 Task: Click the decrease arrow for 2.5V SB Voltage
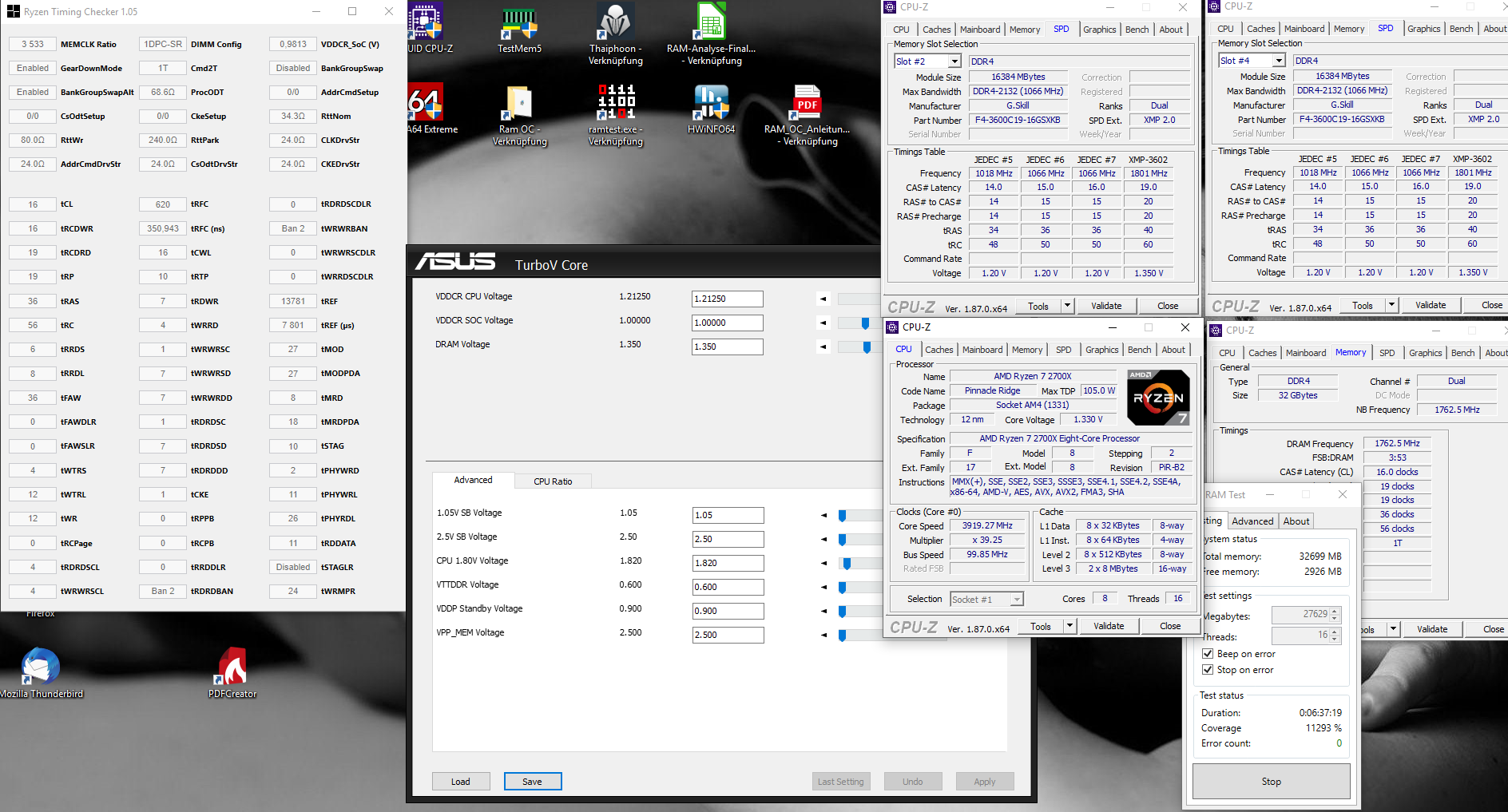coord(823,539)
